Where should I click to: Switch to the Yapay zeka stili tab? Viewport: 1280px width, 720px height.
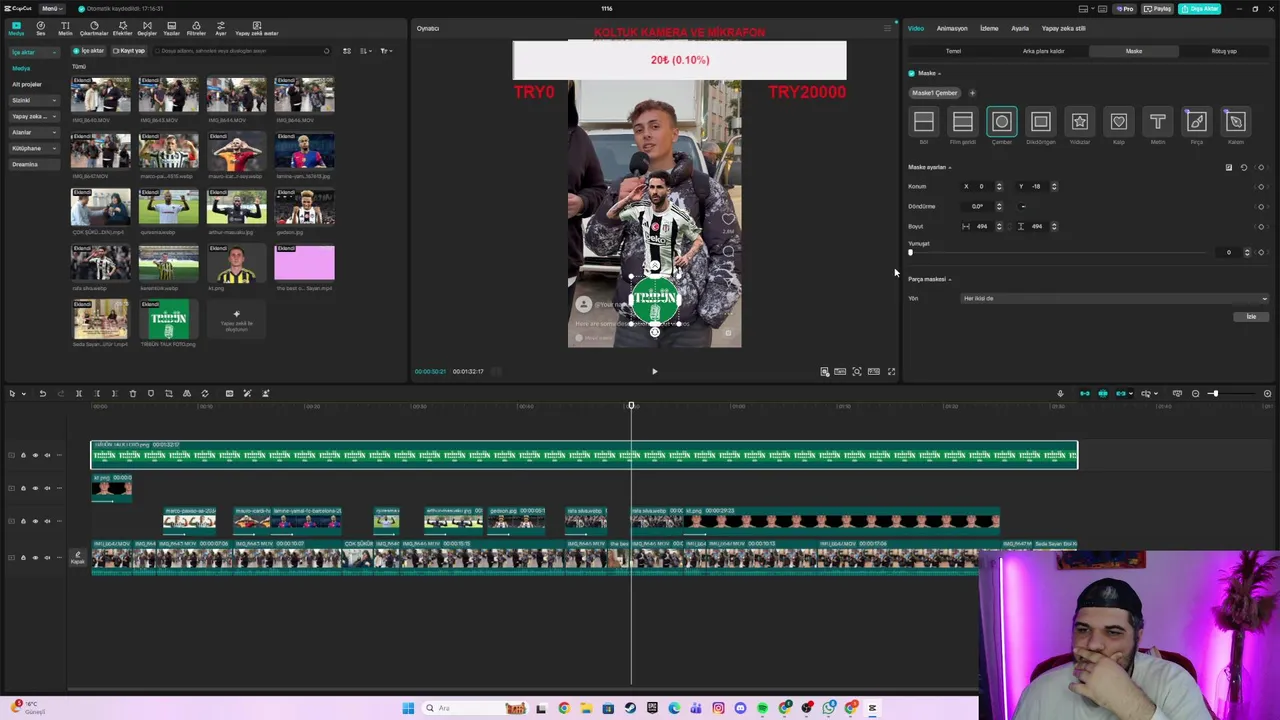tap(1063, 29)
